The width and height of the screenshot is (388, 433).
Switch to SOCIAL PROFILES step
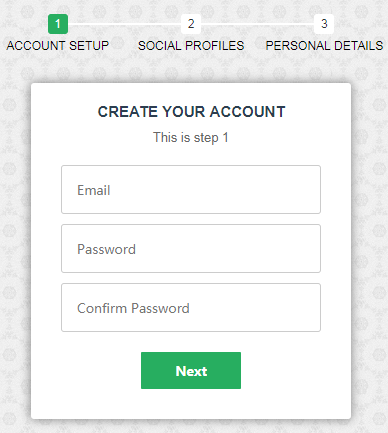[191, 46]
